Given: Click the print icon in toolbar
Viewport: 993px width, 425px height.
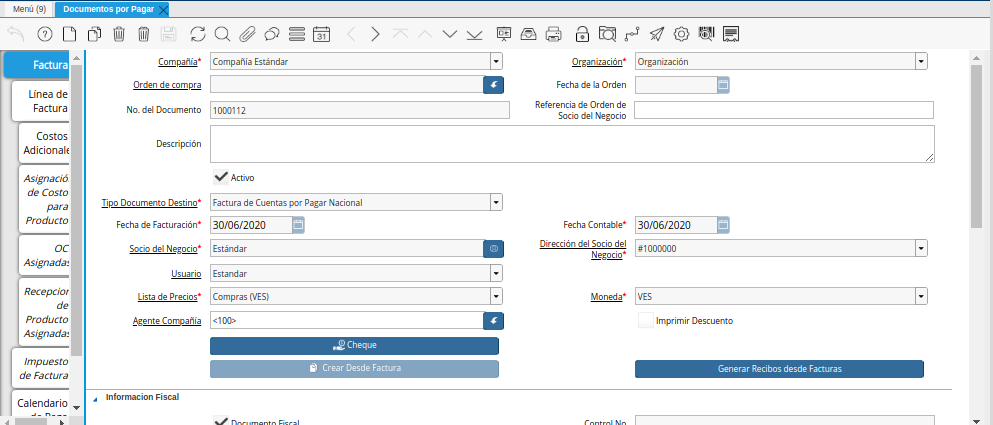Looking at the screenshot, I should click(x=555, y=34).
